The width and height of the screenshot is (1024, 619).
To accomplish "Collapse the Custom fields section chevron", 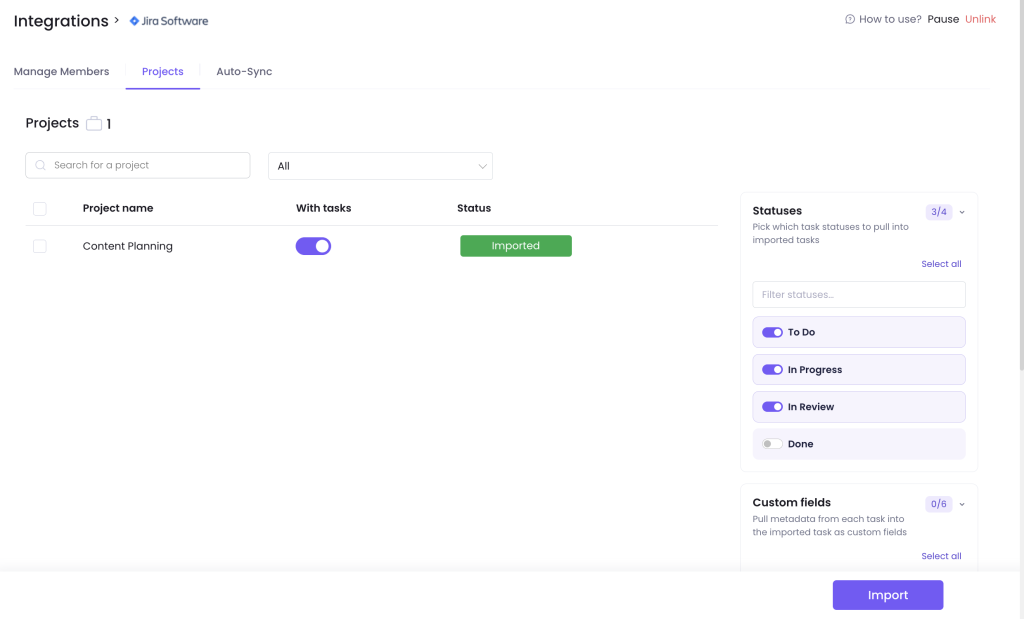I will [x=962, y=504].
